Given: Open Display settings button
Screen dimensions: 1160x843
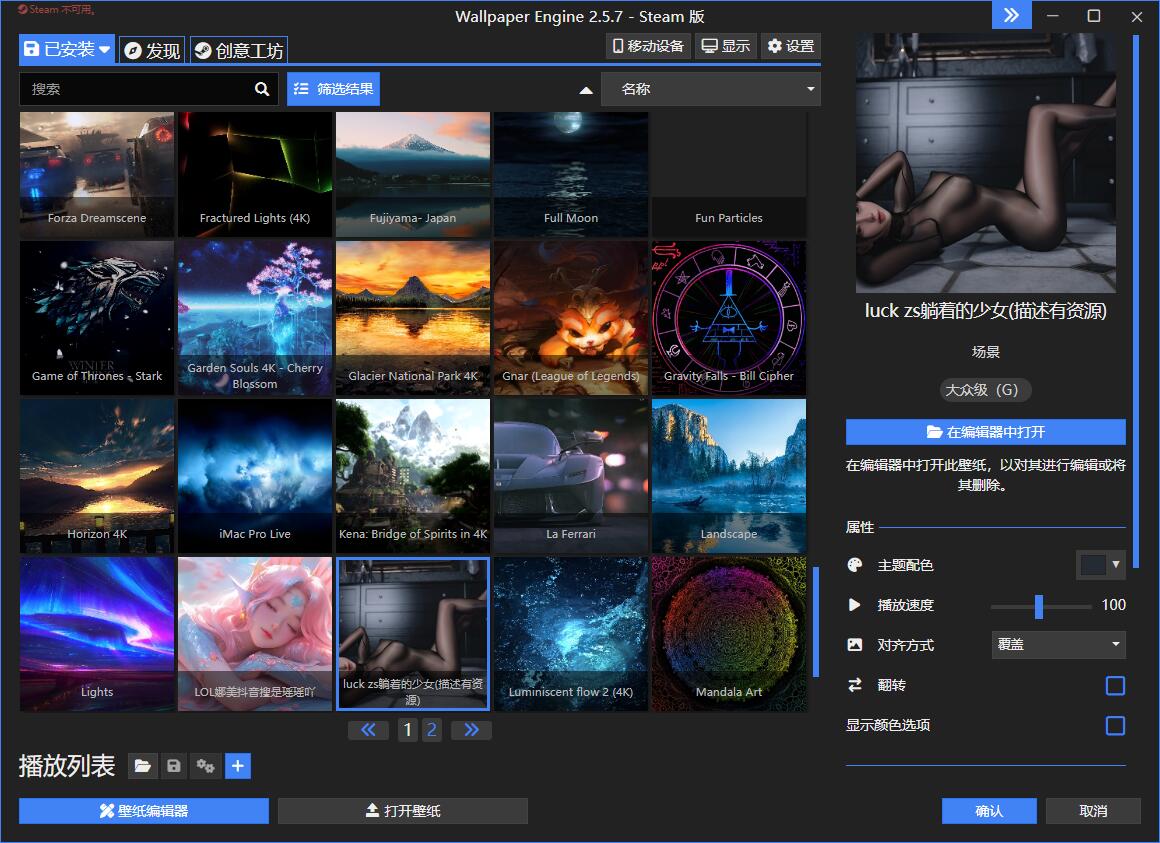Looking at the screenshot, I should pyautogui.click(x=726, y=47).
